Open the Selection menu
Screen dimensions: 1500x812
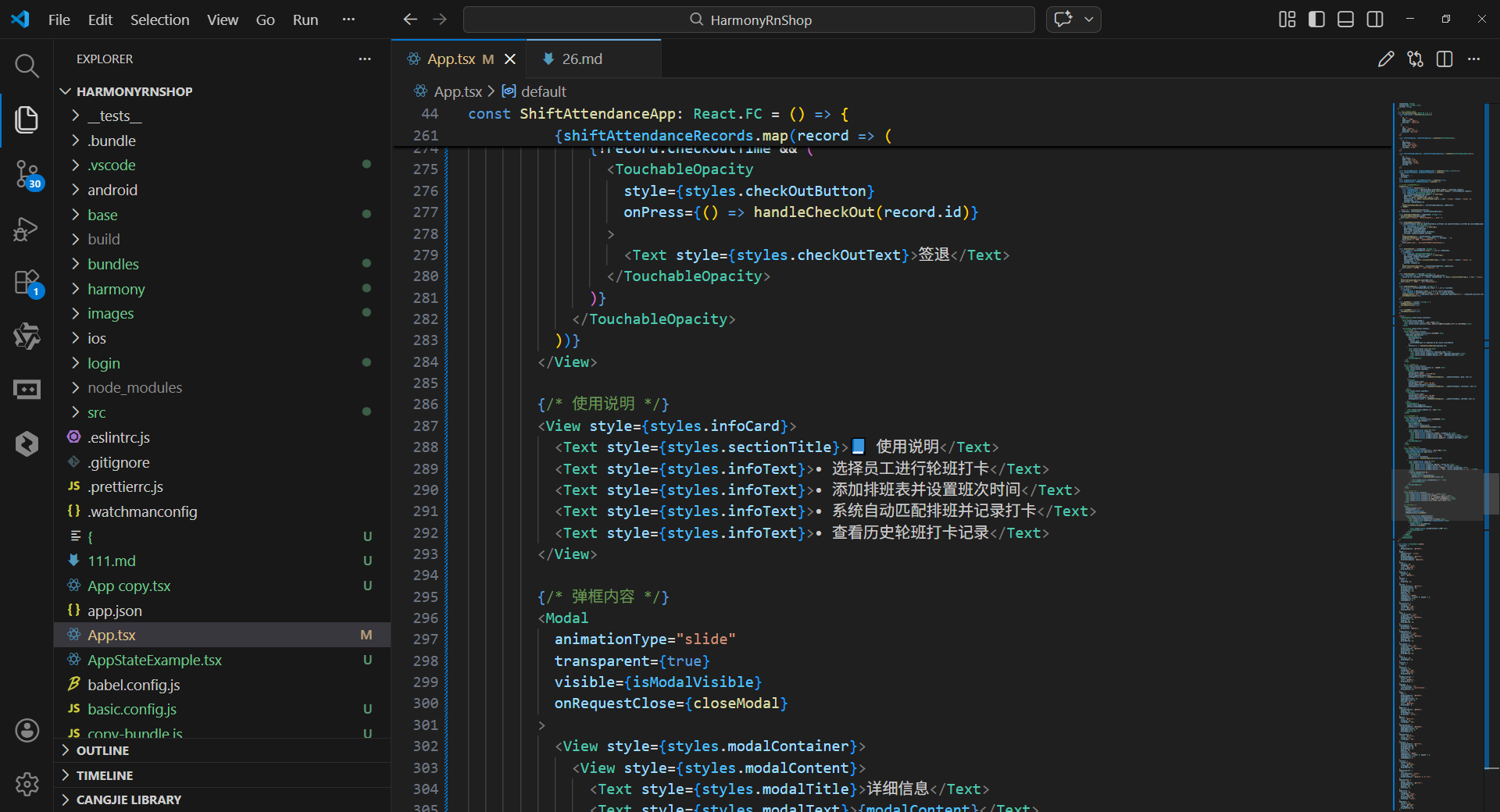click(x=159, y=20)
